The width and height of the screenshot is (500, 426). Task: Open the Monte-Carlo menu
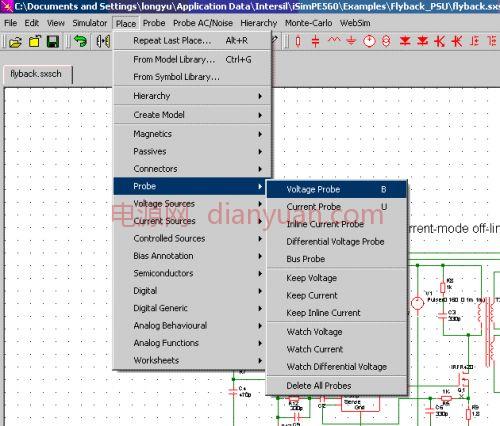tap(308, 23)
